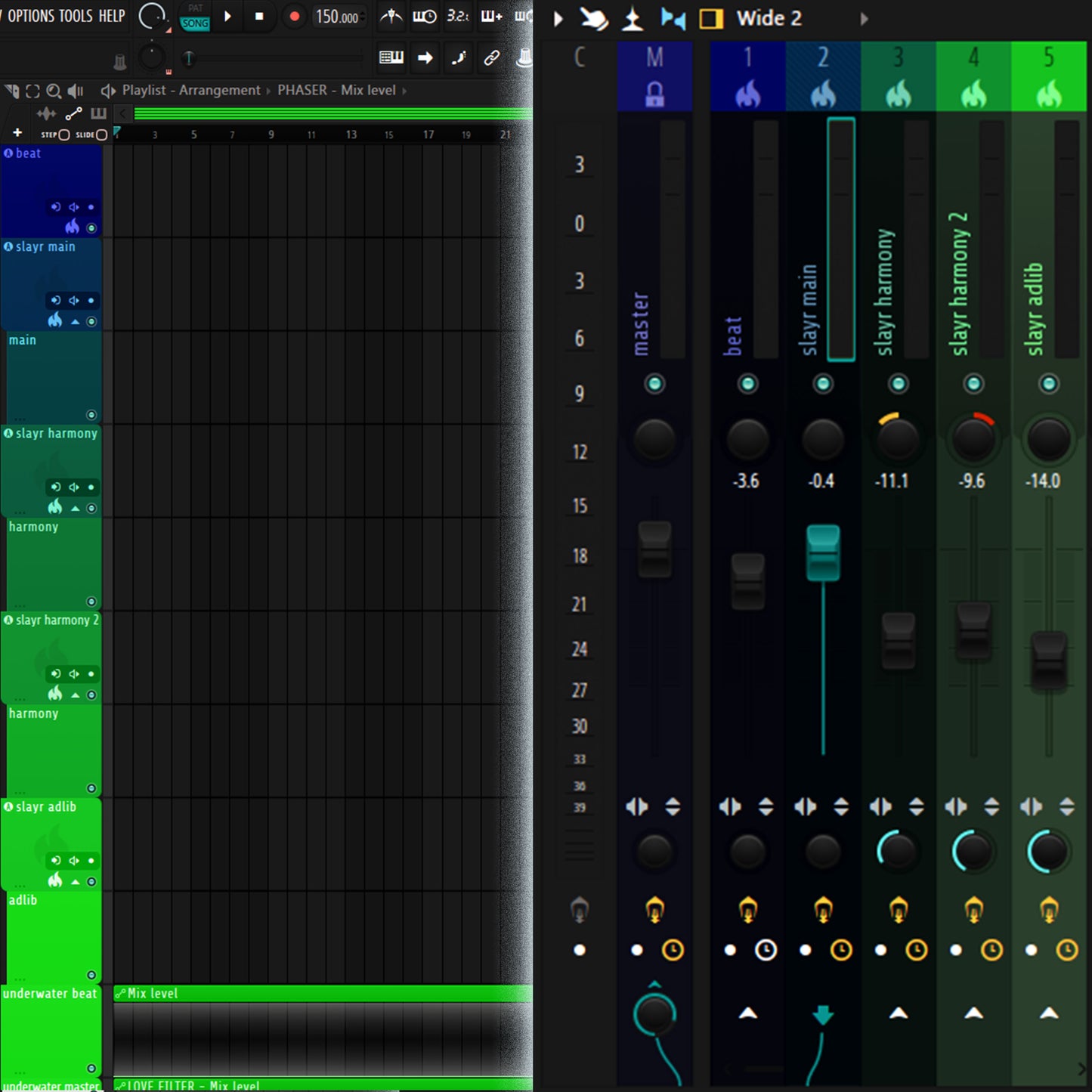Collapse the slayr harmony track group arrow

click(75, 509)
